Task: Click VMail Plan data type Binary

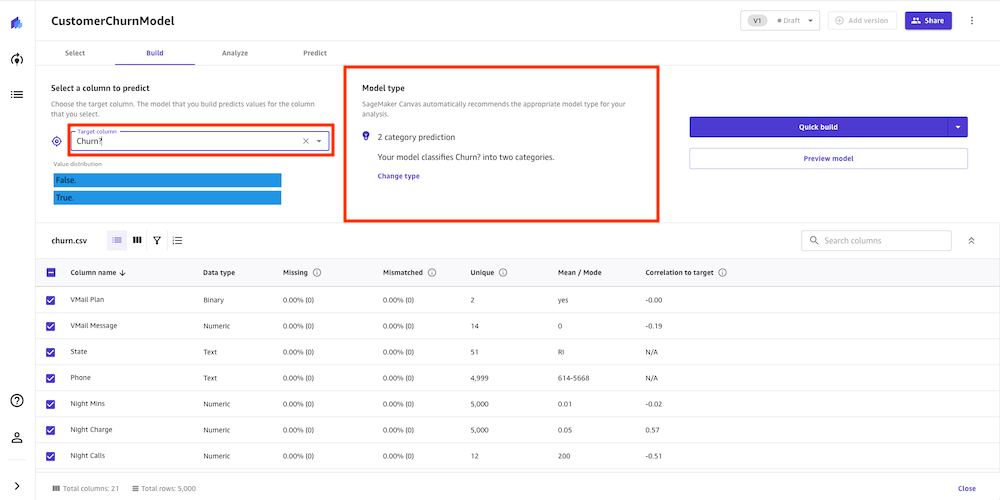Action: (x=214, y=300)
